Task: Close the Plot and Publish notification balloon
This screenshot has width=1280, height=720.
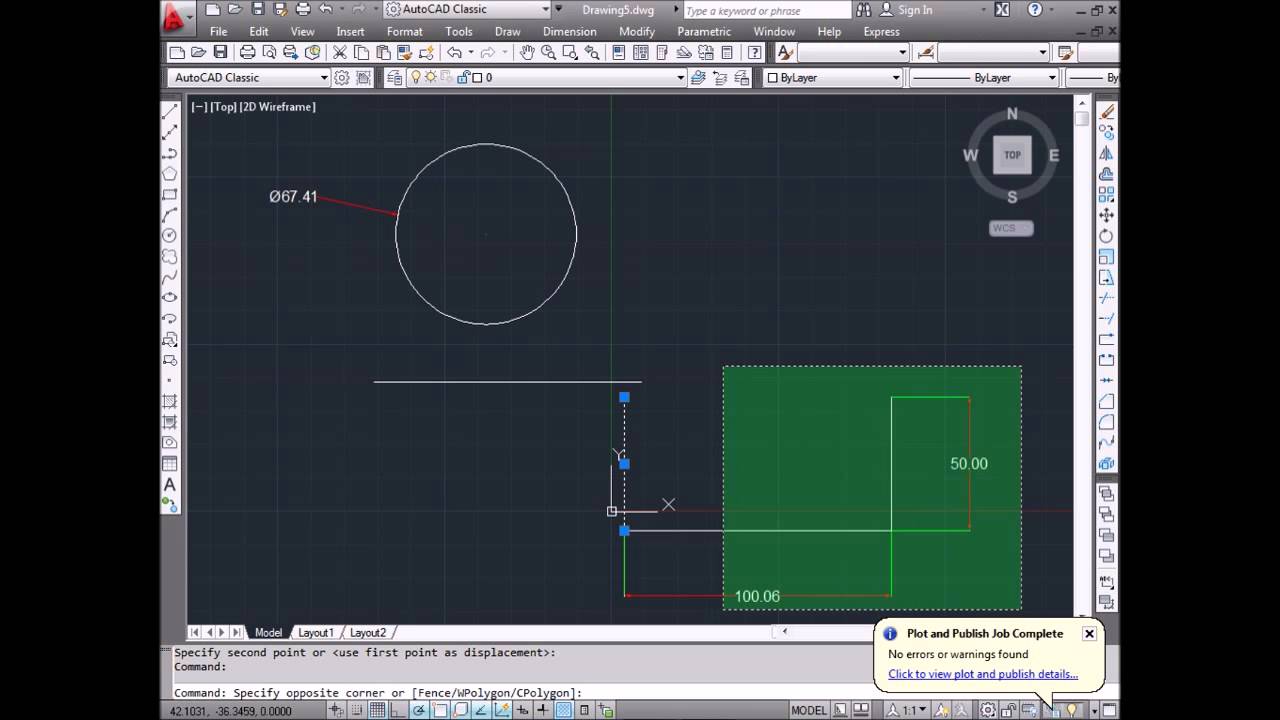Action: click(x=1089, y=633)
